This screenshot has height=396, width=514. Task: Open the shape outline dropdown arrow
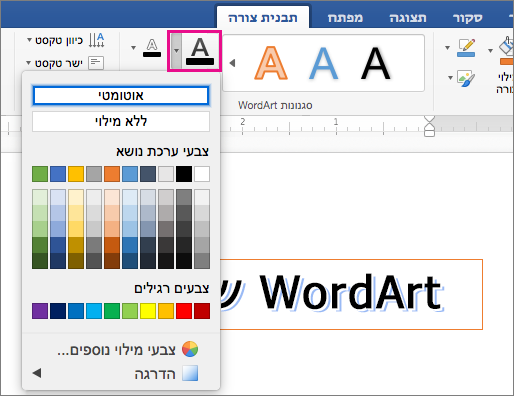[447, 48]
